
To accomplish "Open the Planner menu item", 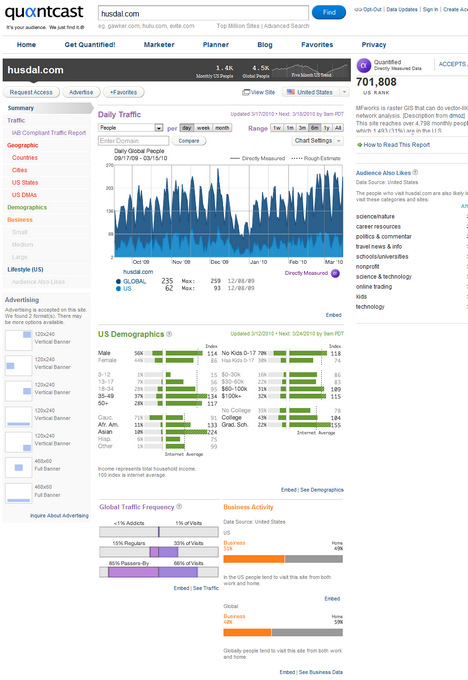I will pos(216,45).
